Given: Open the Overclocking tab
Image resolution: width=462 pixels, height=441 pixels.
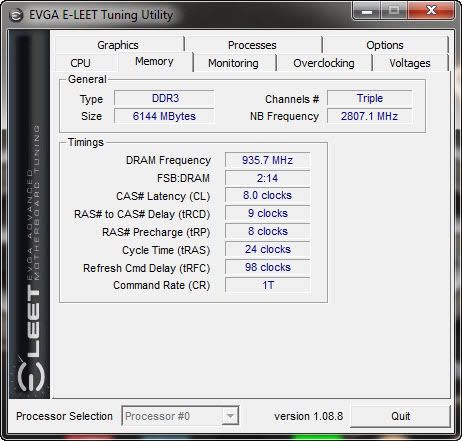Looking at the screenshot, I should pos(324,63).
